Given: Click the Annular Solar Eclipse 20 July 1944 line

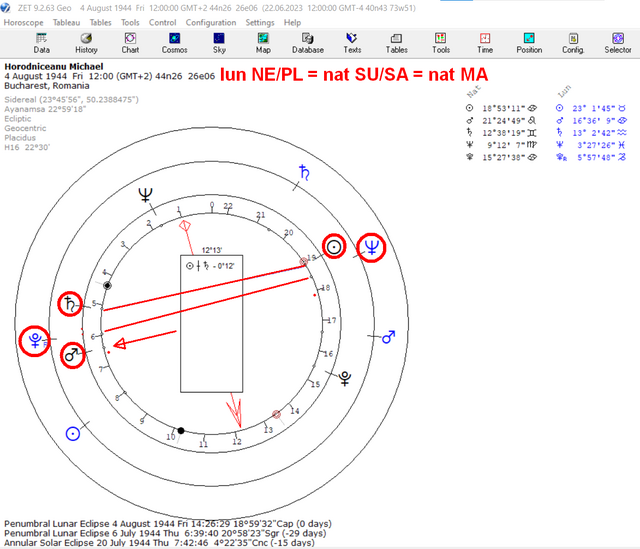Looking at the screenshot, I should point(159,543).
